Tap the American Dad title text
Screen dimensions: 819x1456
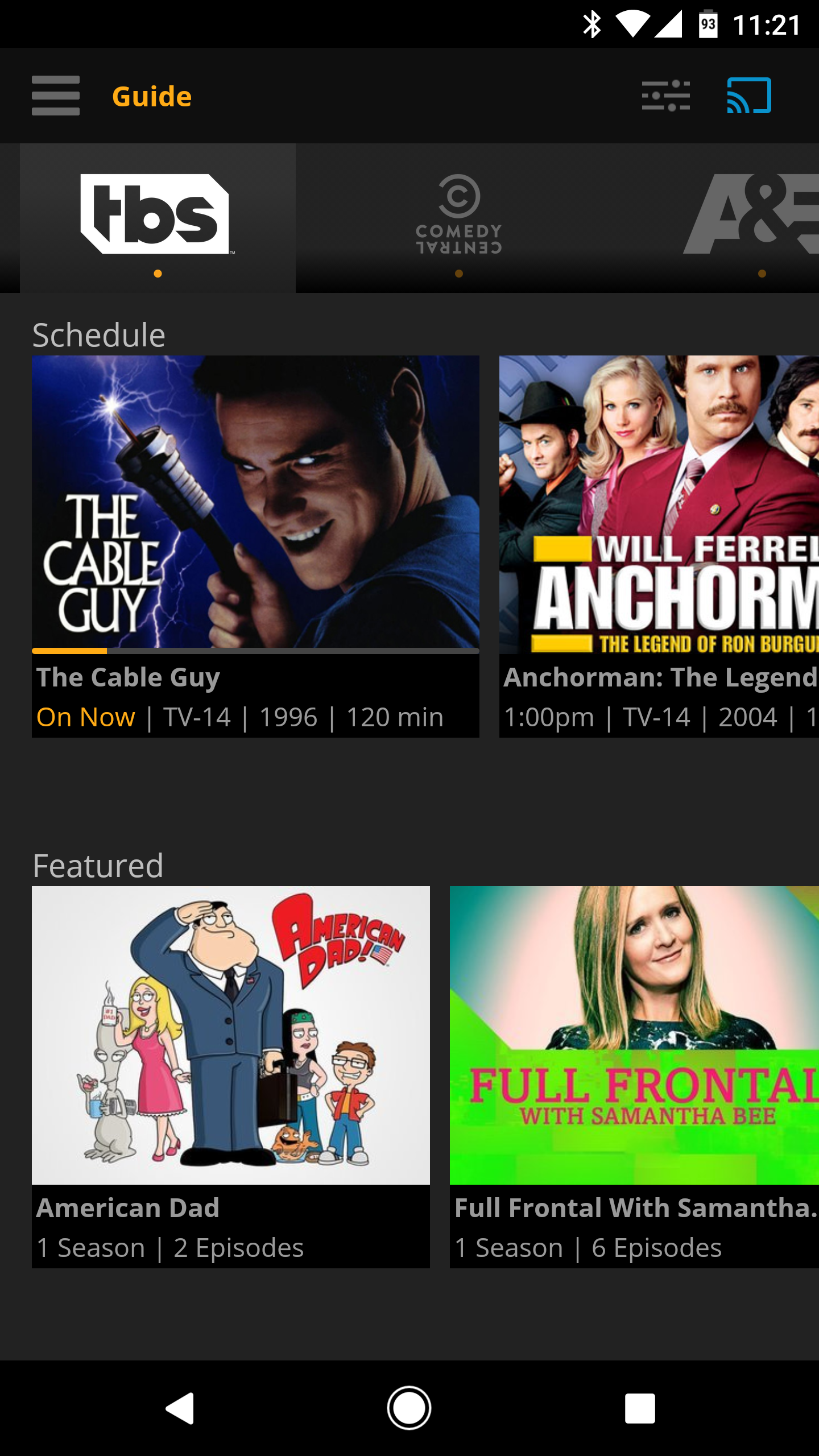pos(128,1208)
